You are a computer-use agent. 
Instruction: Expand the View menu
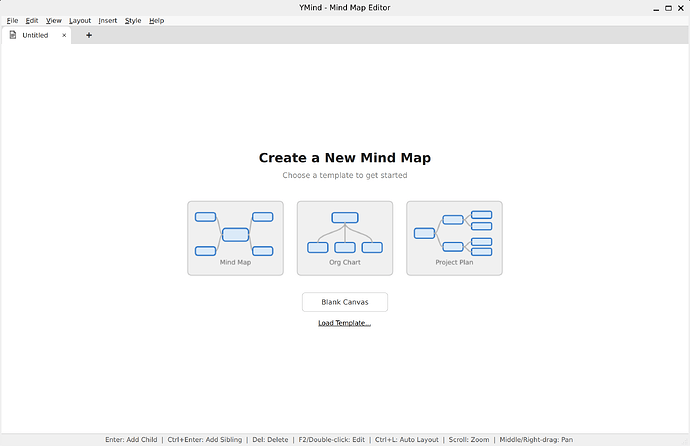(x=53, y=20)
